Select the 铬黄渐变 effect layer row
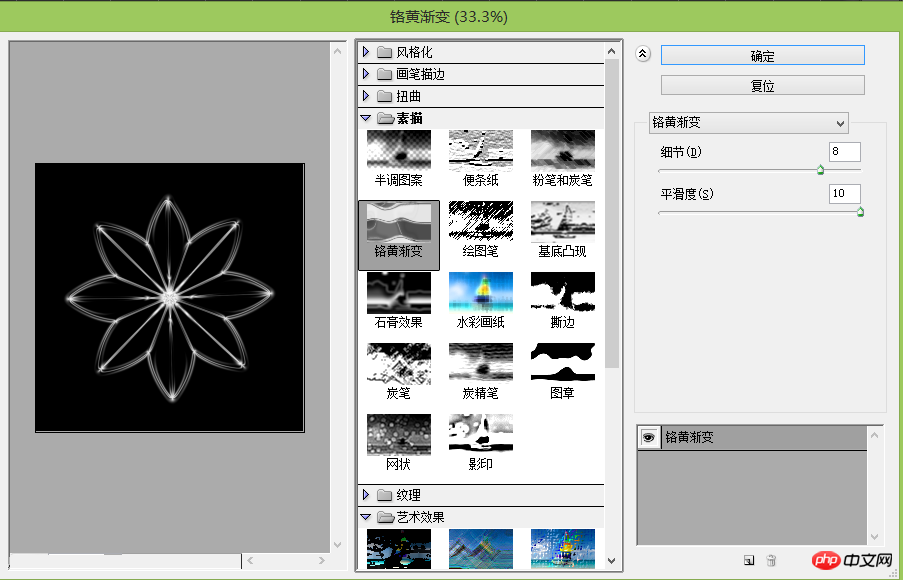903x580 pixels. (752, 438)
